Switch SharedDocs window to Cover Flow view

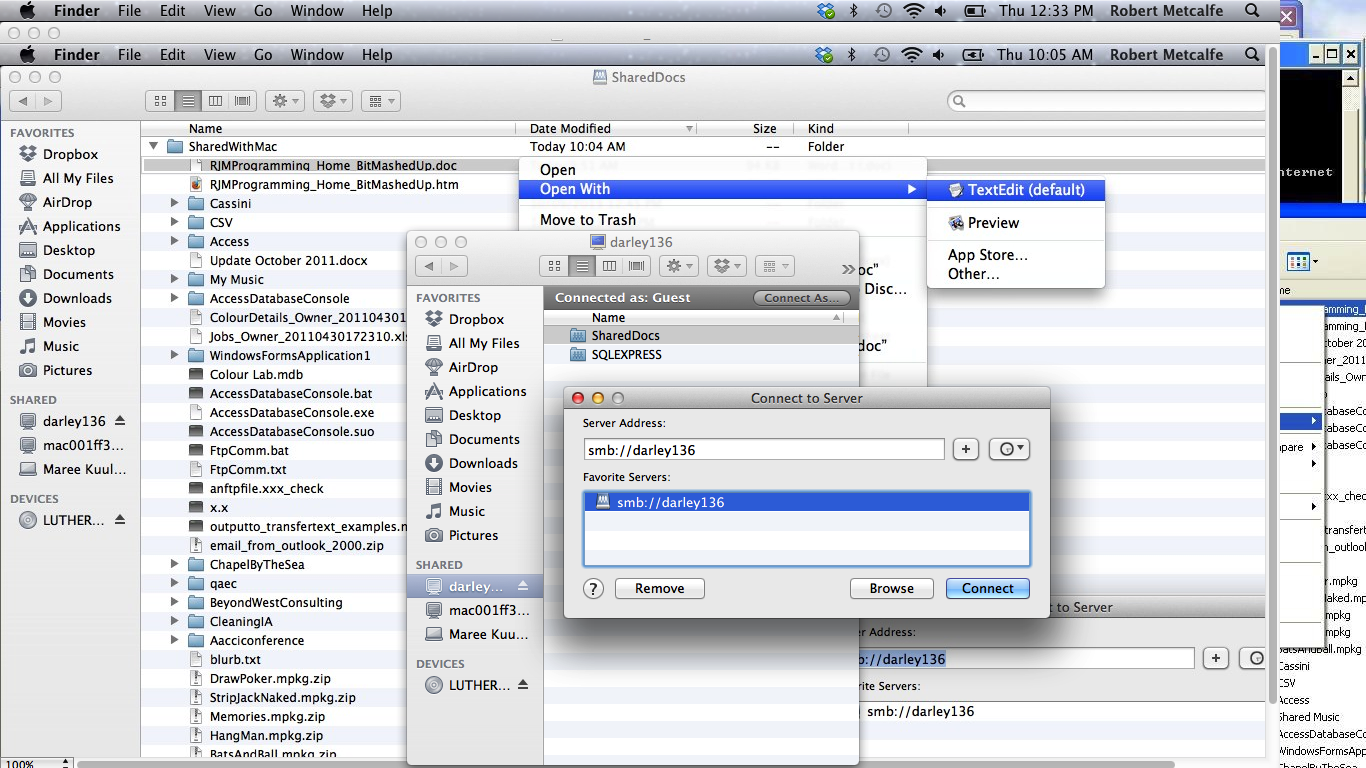point(242,101)
